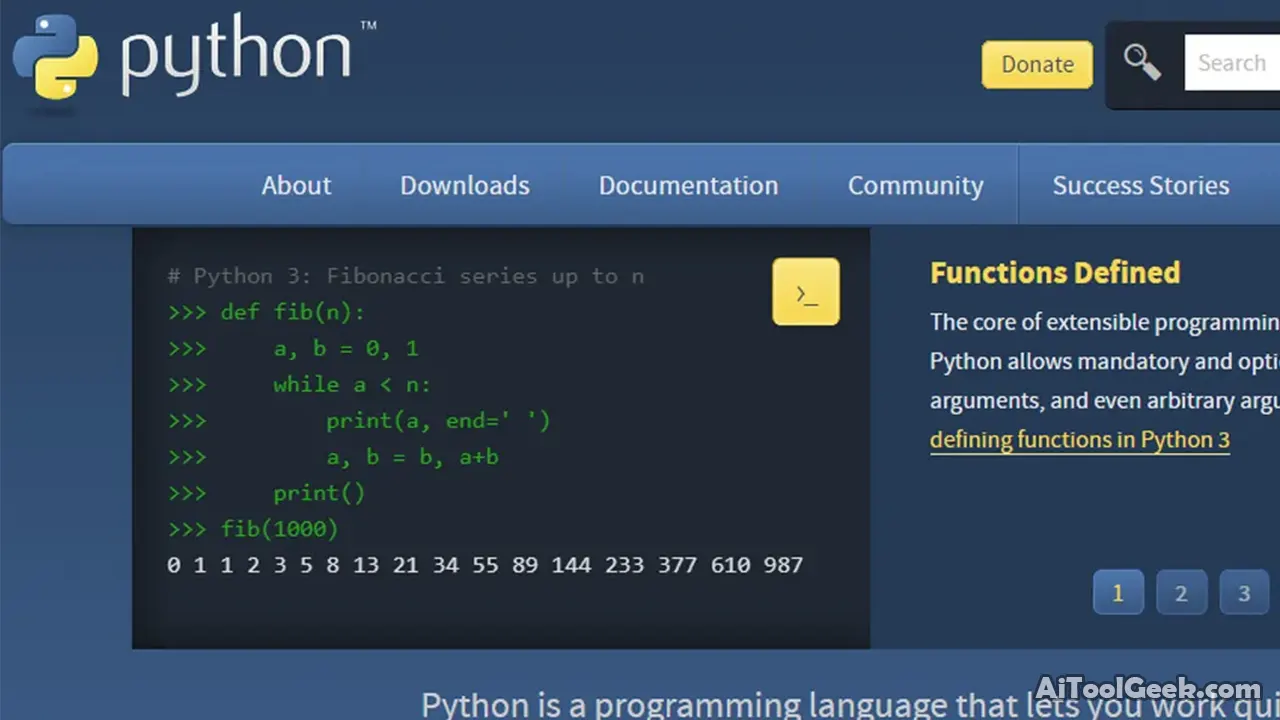Screen dimensions: 1280x720
Task: Follow the 'defining functions in Python 3' link
Action: (1080, 440)
